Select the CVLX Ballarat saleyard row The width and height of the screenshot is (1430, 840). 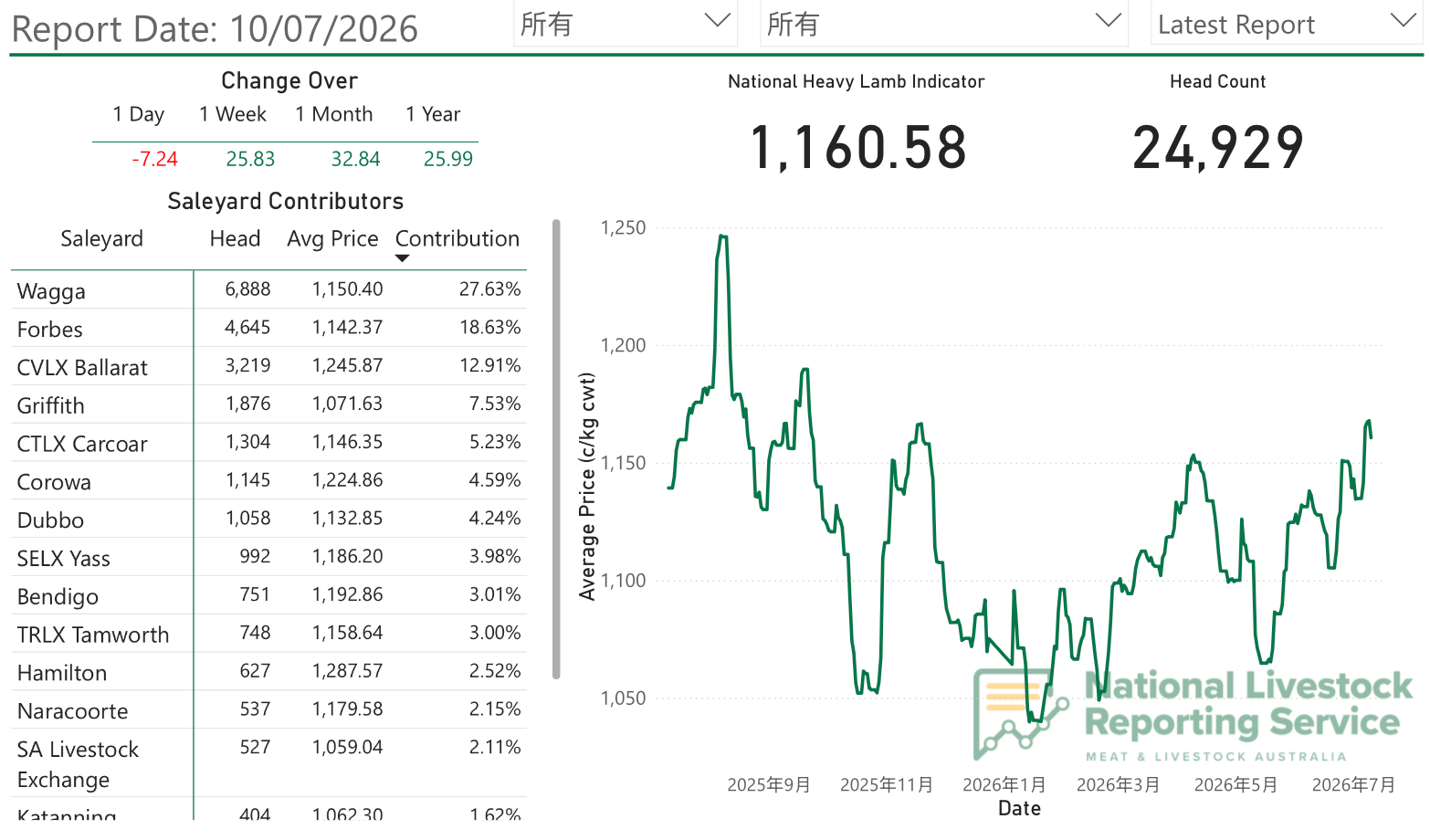268,366
